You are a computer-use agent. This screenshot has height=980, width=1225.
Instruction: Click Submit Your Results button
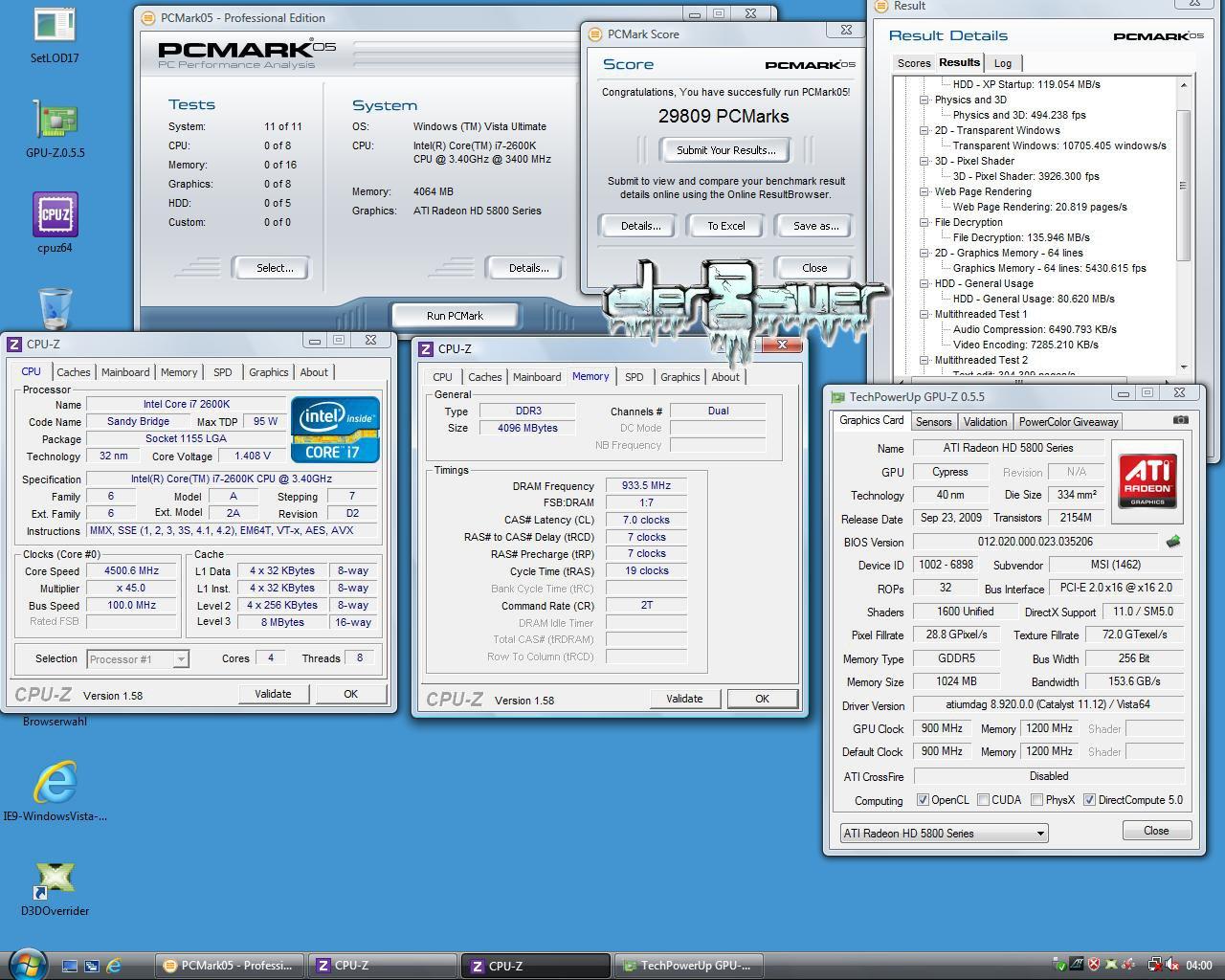coord(725,150)
